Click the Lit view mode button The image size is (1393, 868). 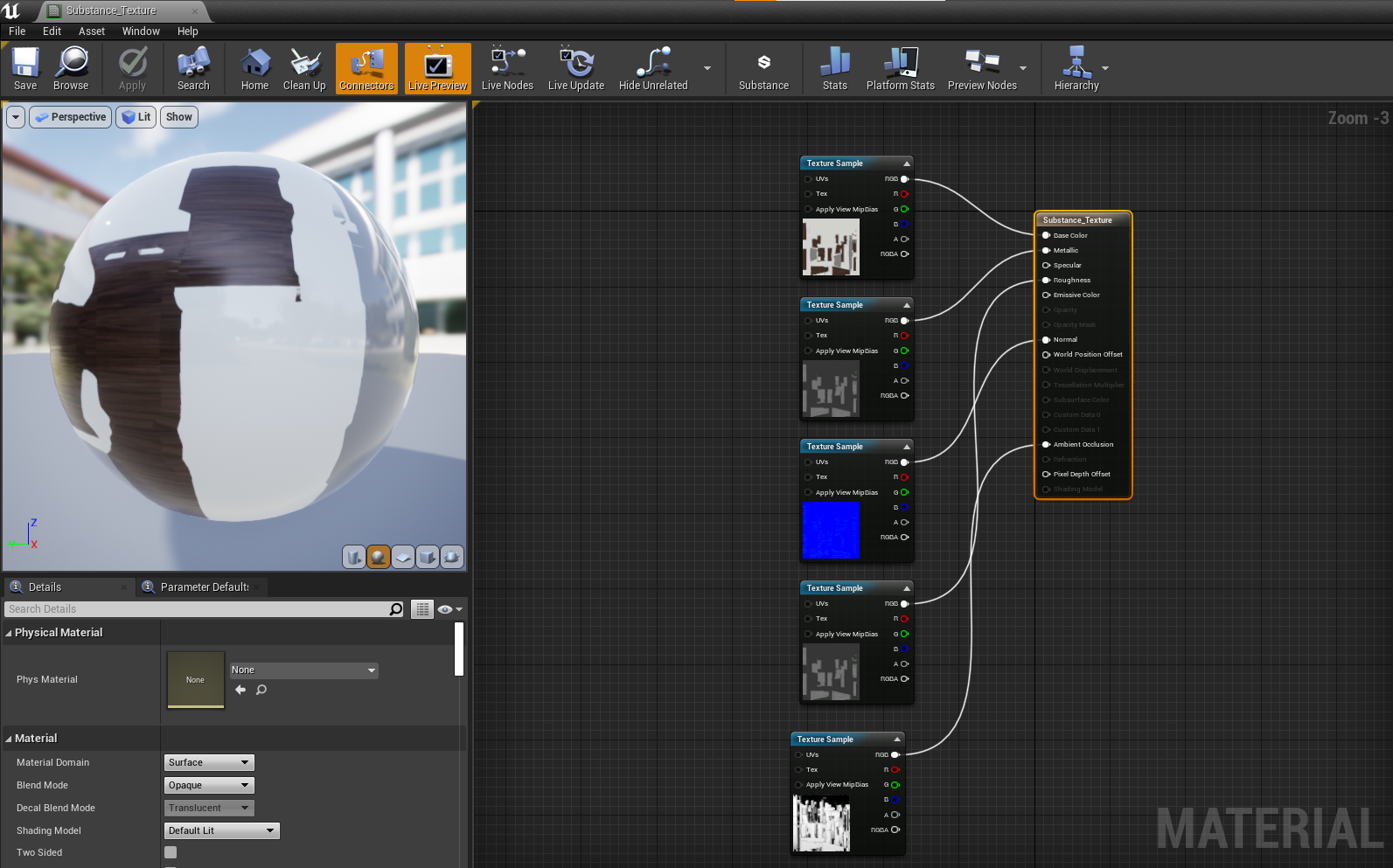[x=136, y=117]
